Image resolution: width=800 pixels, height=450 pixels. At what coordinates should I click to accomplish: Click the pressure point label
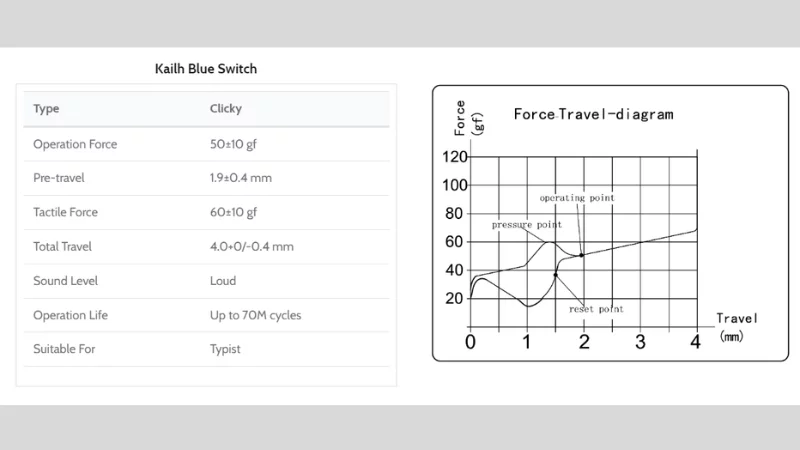point(527,225)
